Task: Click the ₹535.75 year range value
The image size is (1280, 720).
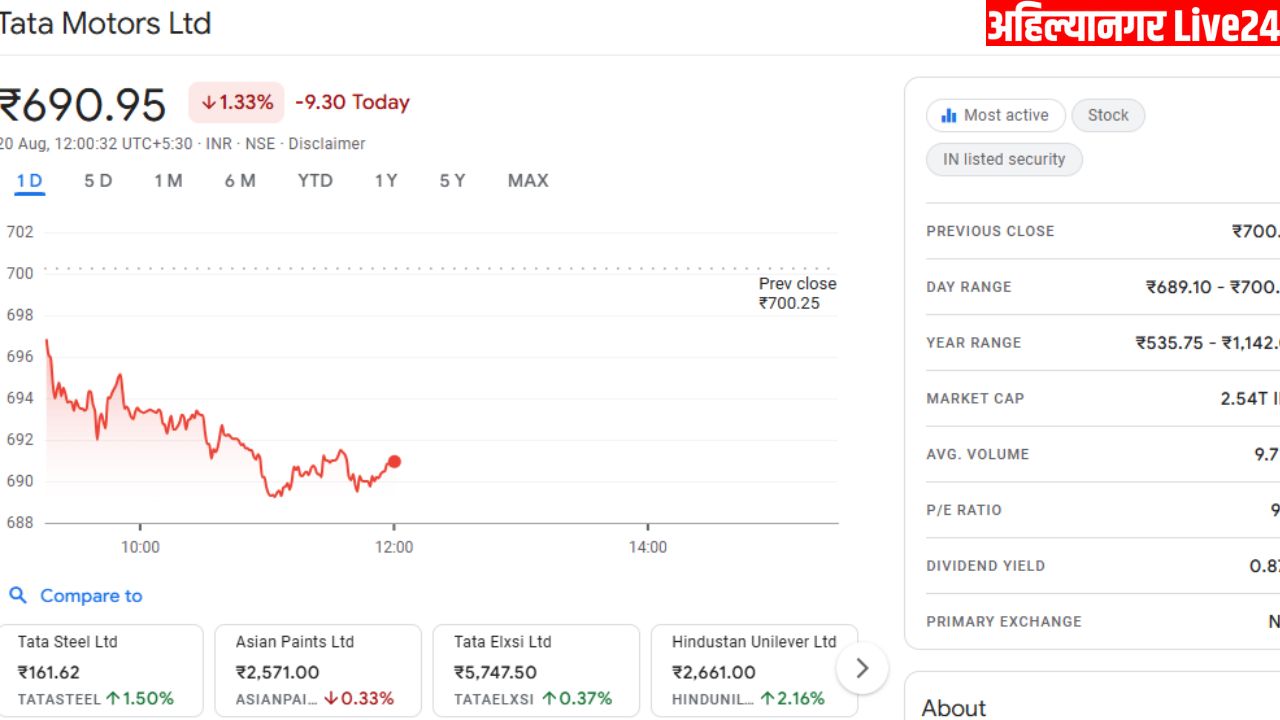Action: (1169, 343)
